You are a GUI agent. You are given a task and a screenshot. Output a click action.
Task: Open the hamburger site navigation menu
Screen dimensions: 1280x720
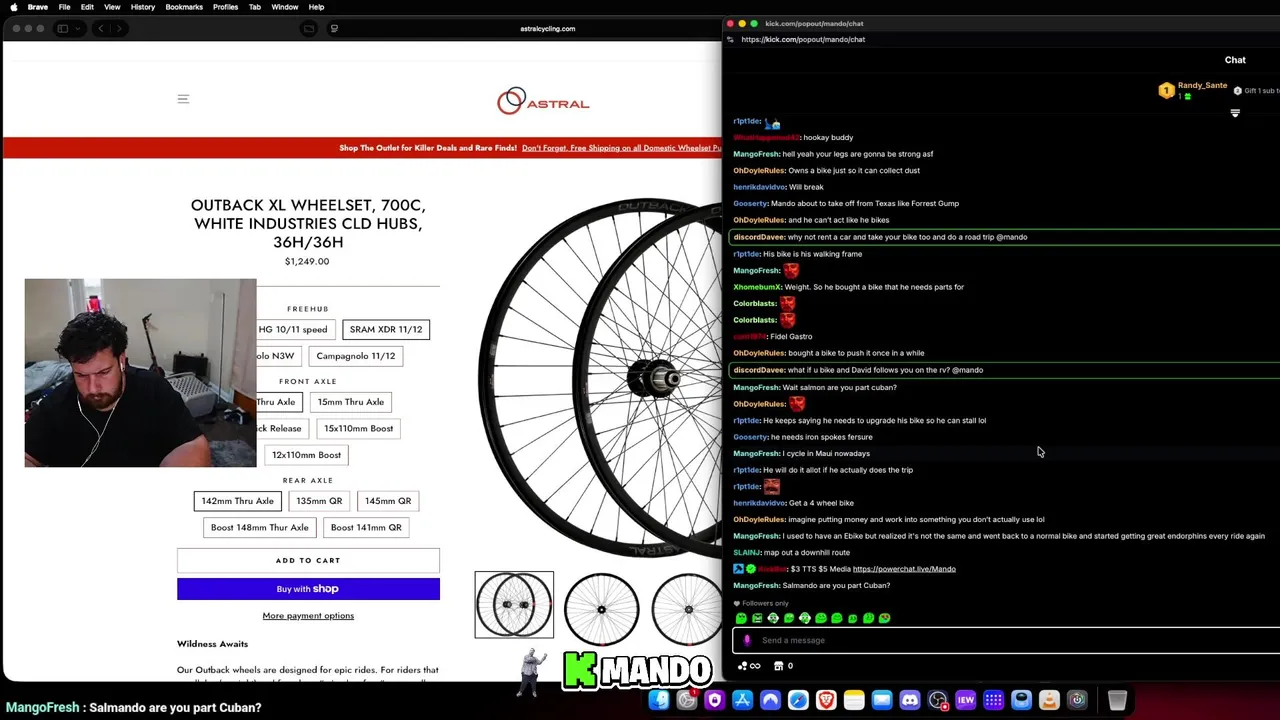(183, 99)
